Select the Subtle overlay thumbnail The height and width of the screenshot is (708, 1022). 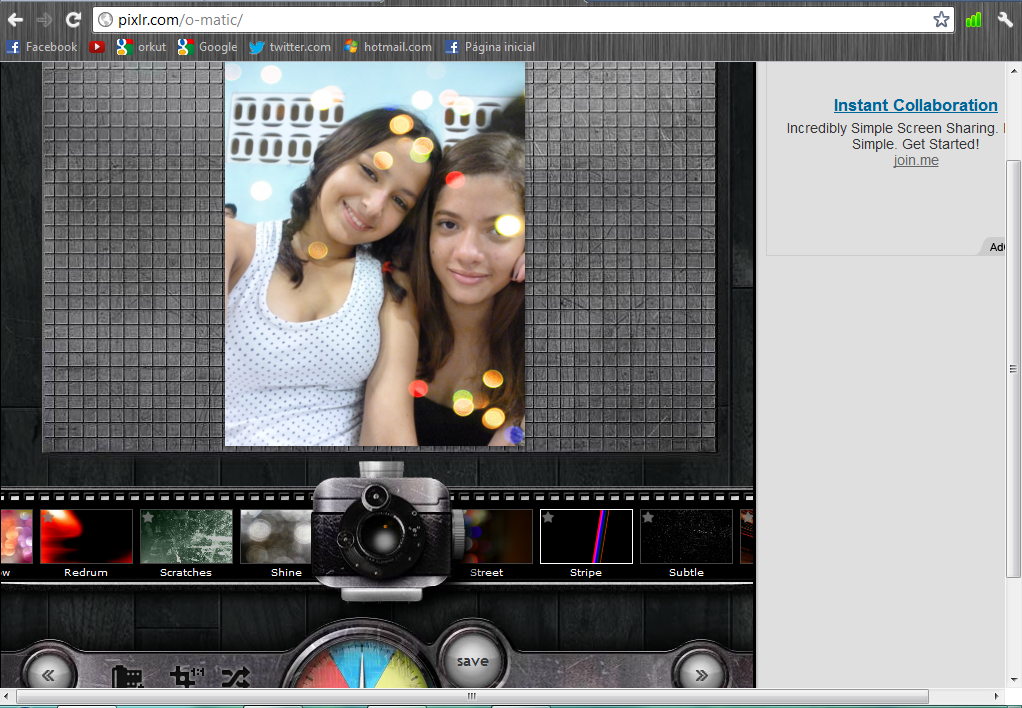click(686, 537)
